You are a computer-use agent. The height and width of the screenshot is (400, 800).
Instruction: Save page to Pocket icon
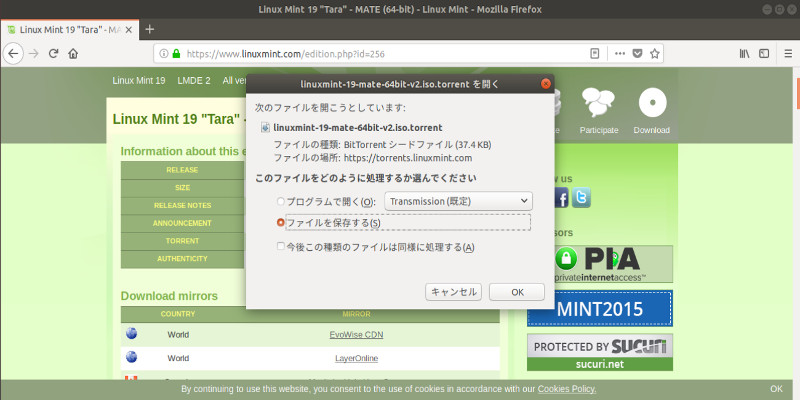pyautogui.click(x=637, y=54)
